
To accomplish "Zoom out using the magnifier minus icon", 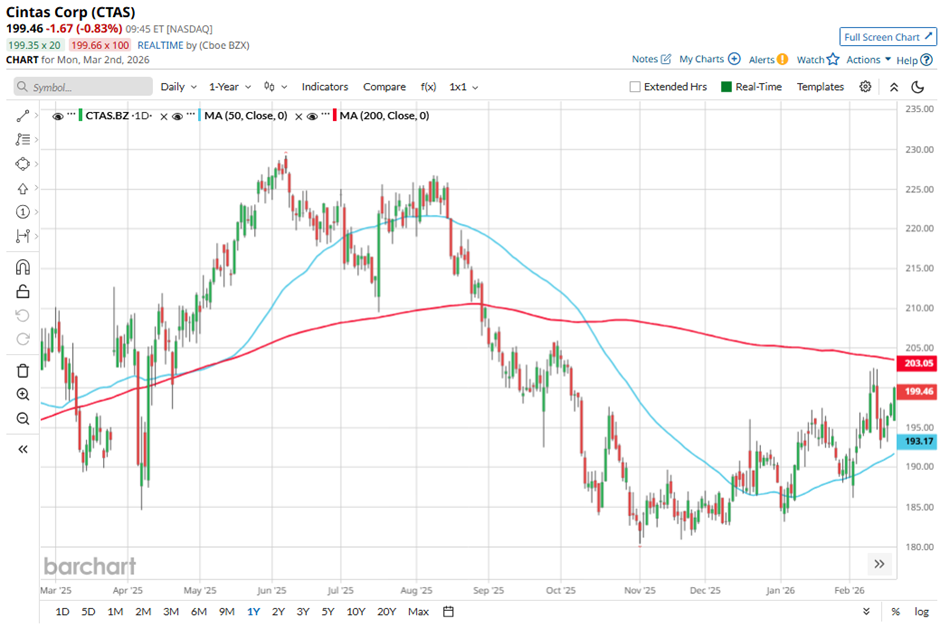I will pos(23,418).
